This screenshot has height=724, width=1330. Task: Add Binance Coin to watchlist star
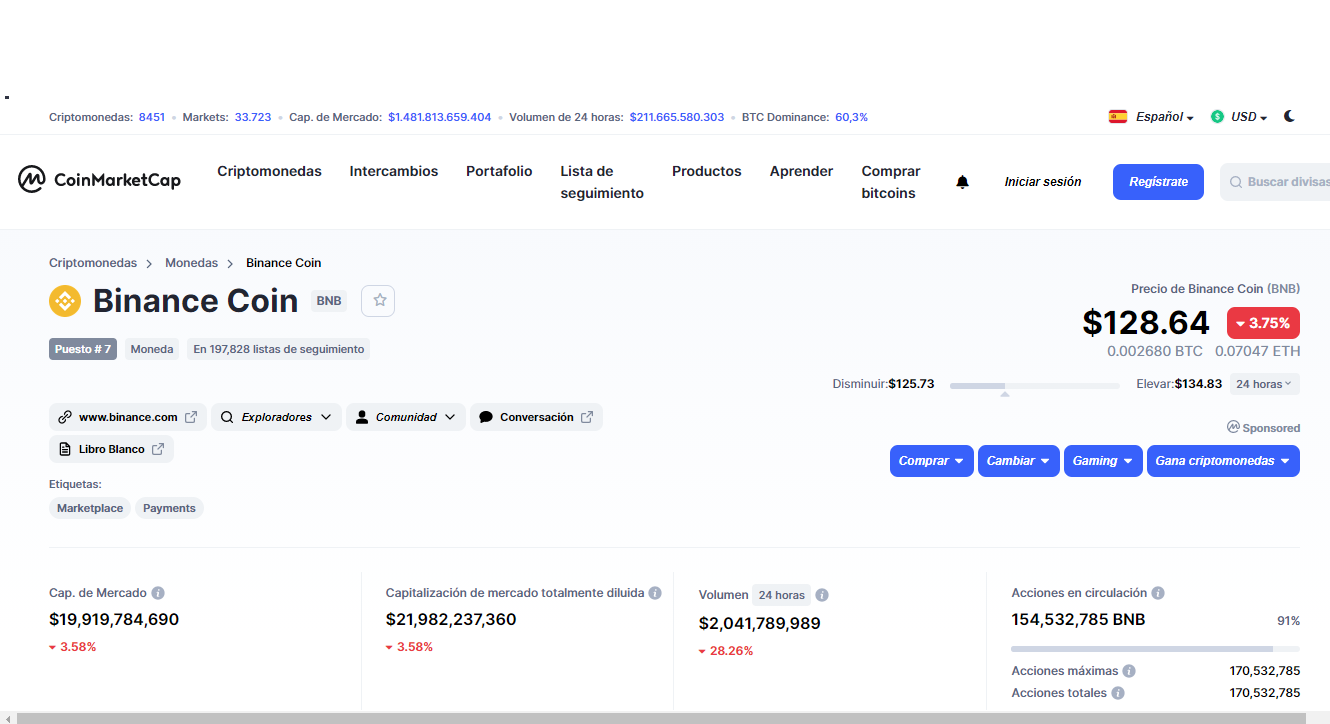tap(379, 300)
